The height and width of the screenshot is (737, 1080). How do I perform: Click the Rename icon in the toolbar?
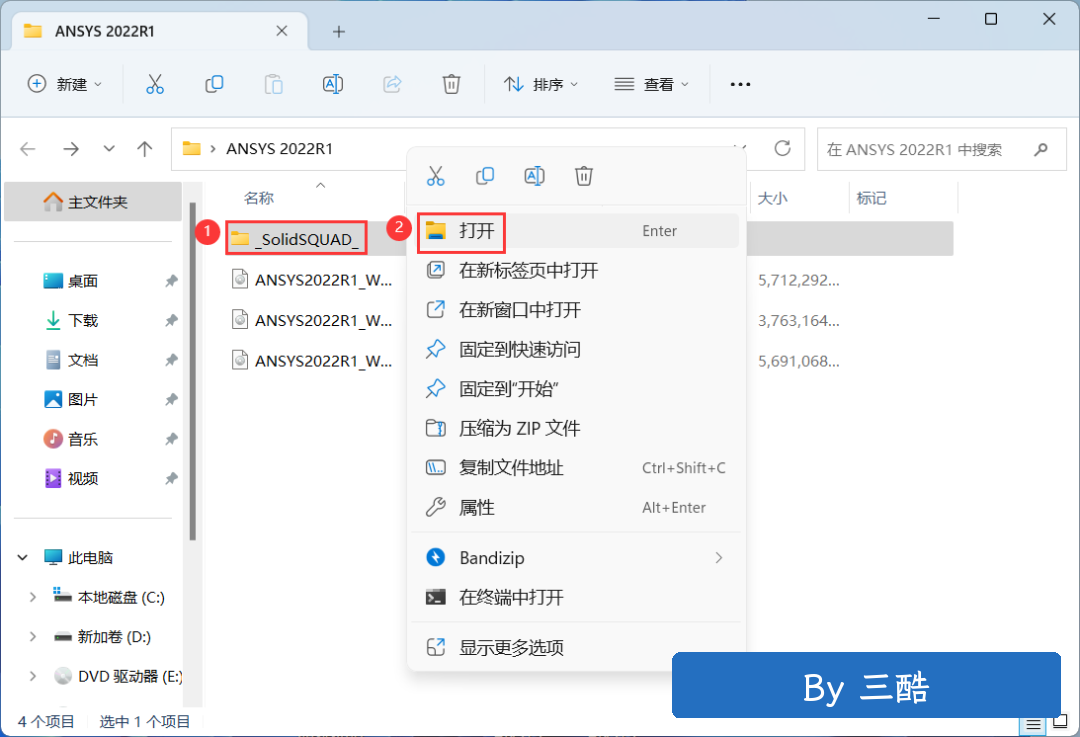pyautogui.click(x=333, y=84)
